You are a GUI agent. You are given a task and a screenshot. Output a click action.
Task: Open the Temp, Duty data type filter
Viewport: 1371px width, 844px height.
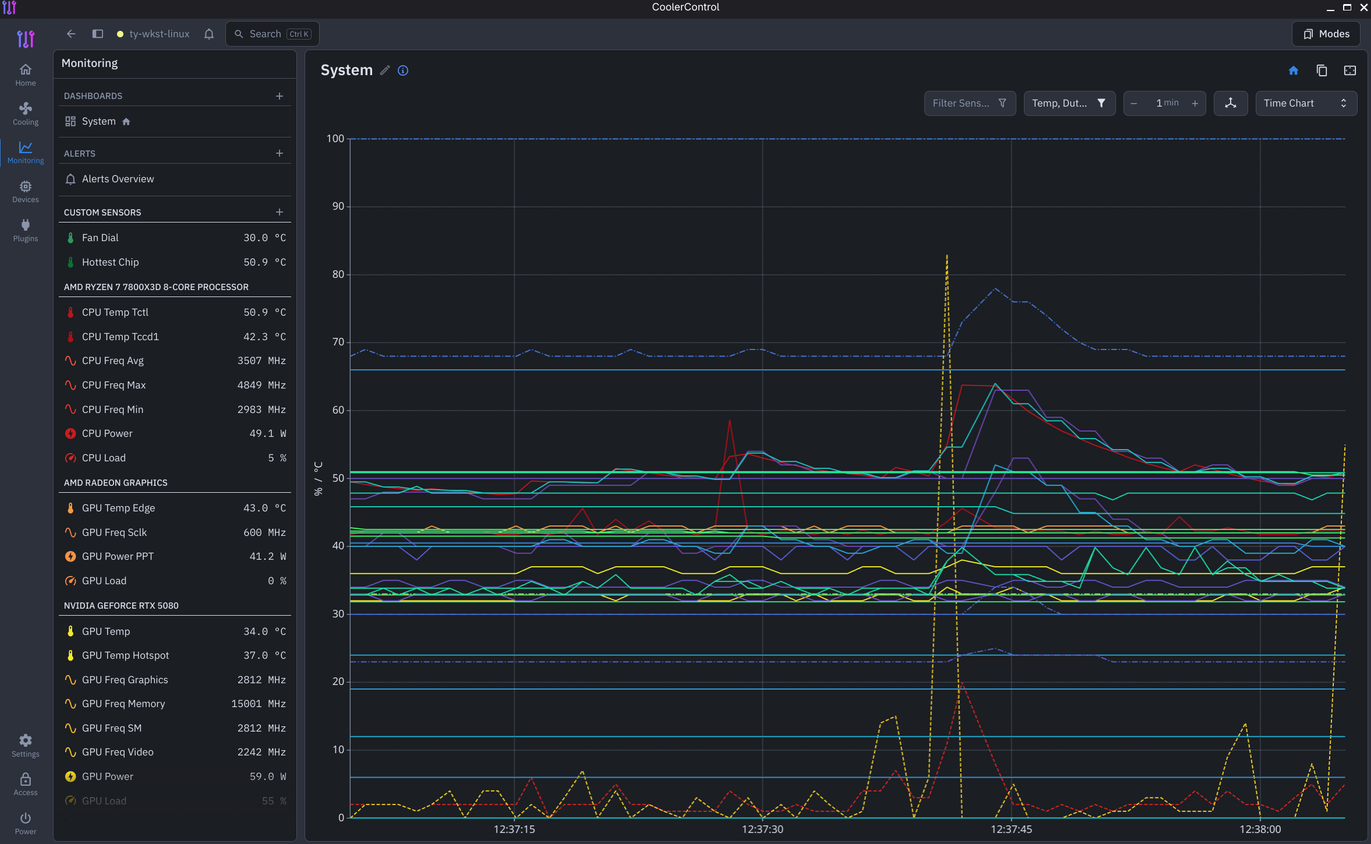click(x=1069, y=103)
